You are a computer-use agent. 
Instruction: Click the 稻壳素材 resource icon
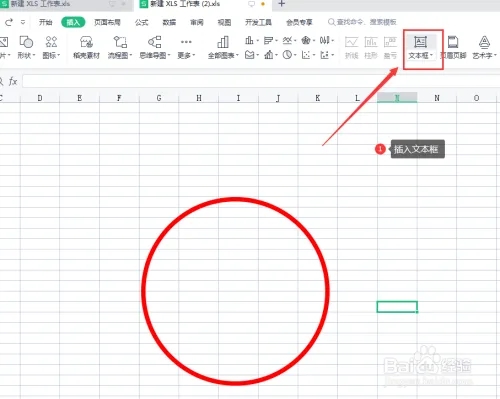point(86,48)
